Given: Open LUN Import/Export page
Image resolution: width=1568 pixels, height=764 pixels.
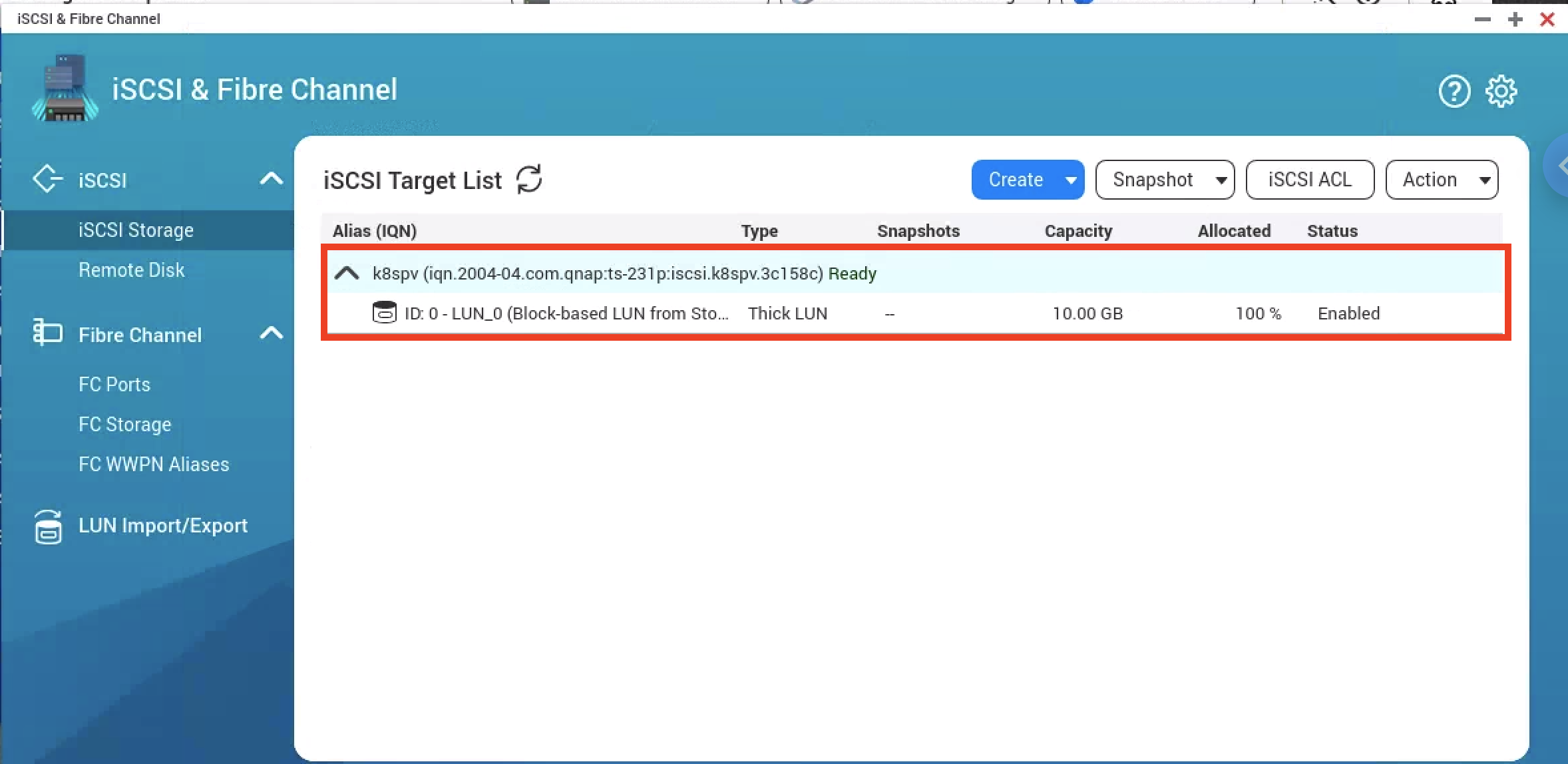Looking at the screenshot, I should pyautogui.click(x=163, y=526).
